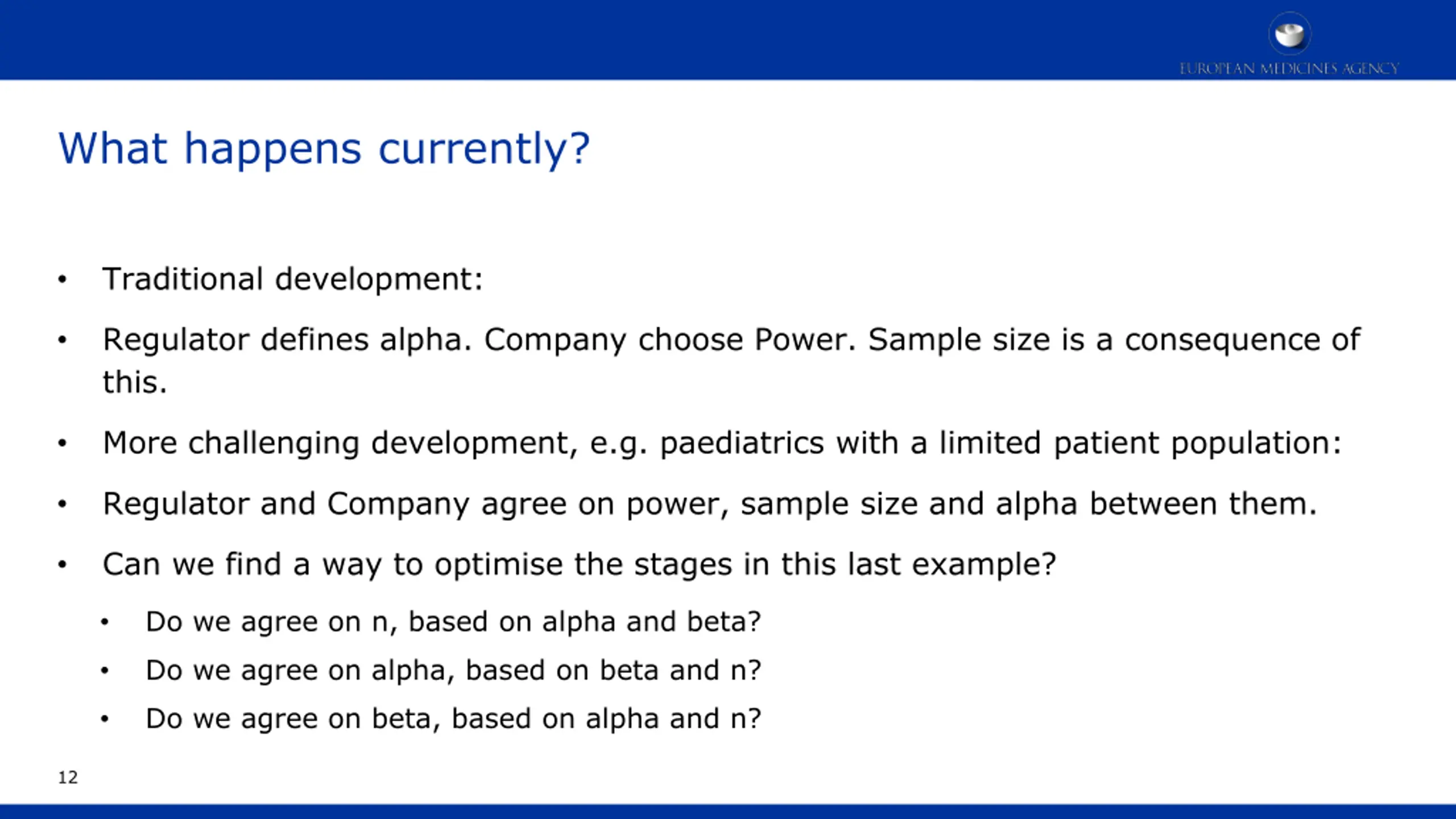Click the bullet dot before 'Can we find'
The height and width of the screenshot is (819, 1456).
pos(63,565)
